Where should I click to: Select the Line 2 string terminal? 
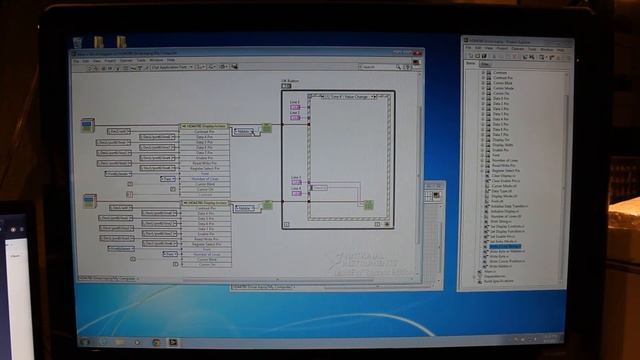click(x=295, y=118)
